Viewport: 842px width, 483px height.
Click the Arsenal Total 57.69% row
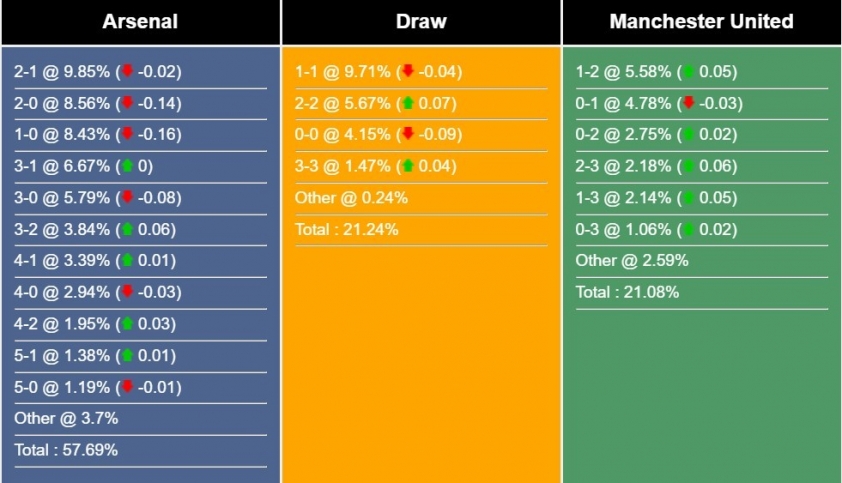140,450
